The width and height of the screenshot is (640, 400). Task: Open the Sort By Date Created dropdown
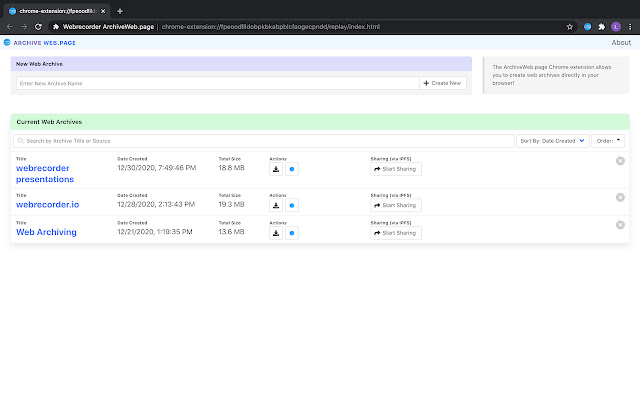tap(553, 141)
